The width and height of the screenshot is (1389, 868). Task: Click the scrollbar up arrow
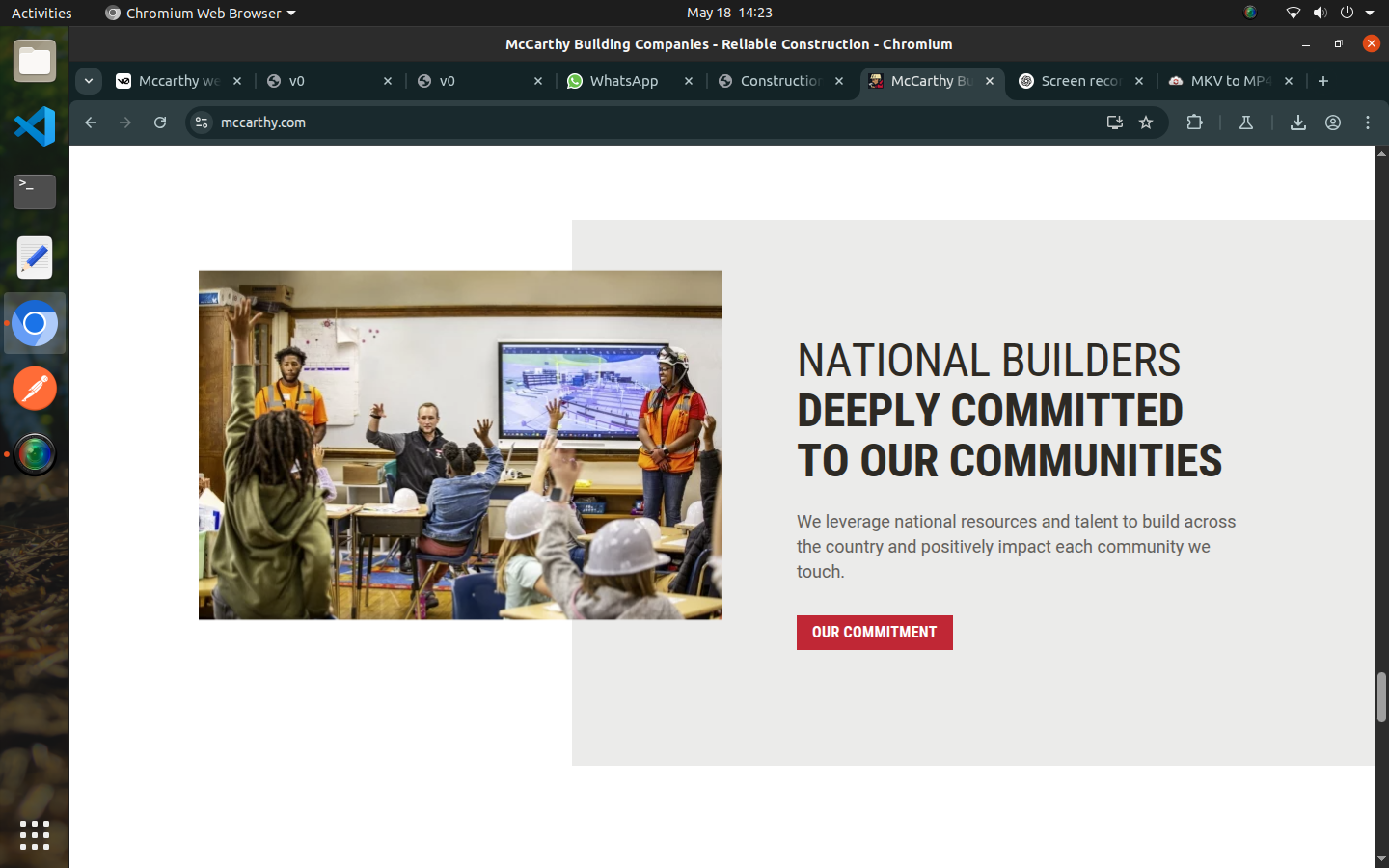1381,153
